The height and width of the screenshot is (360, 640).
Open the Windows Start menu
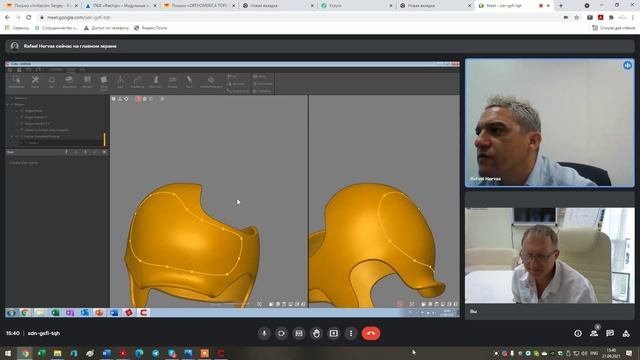tap(8, 353)
